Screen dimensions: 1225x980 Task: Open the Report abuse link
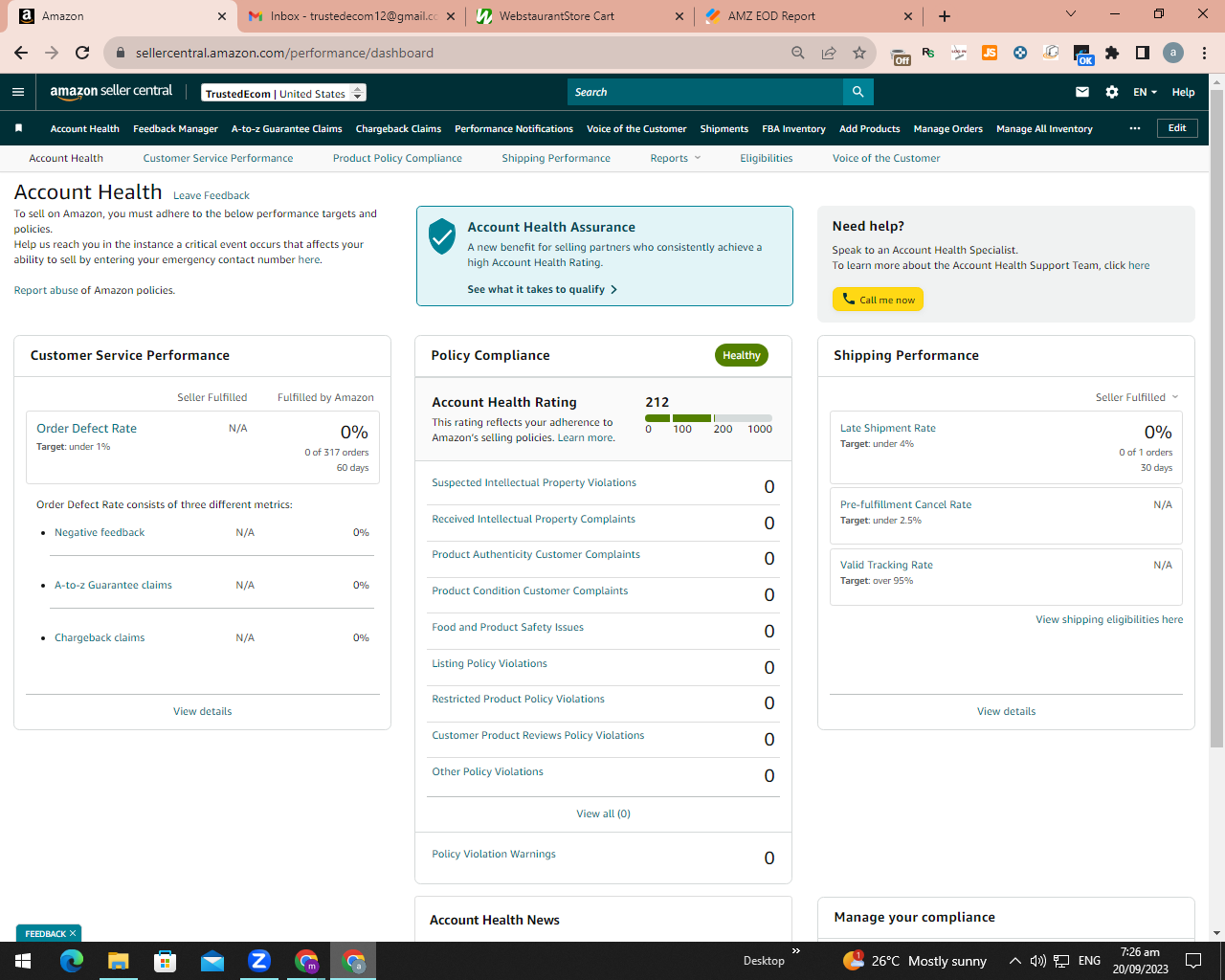click(x=46, y=290)
